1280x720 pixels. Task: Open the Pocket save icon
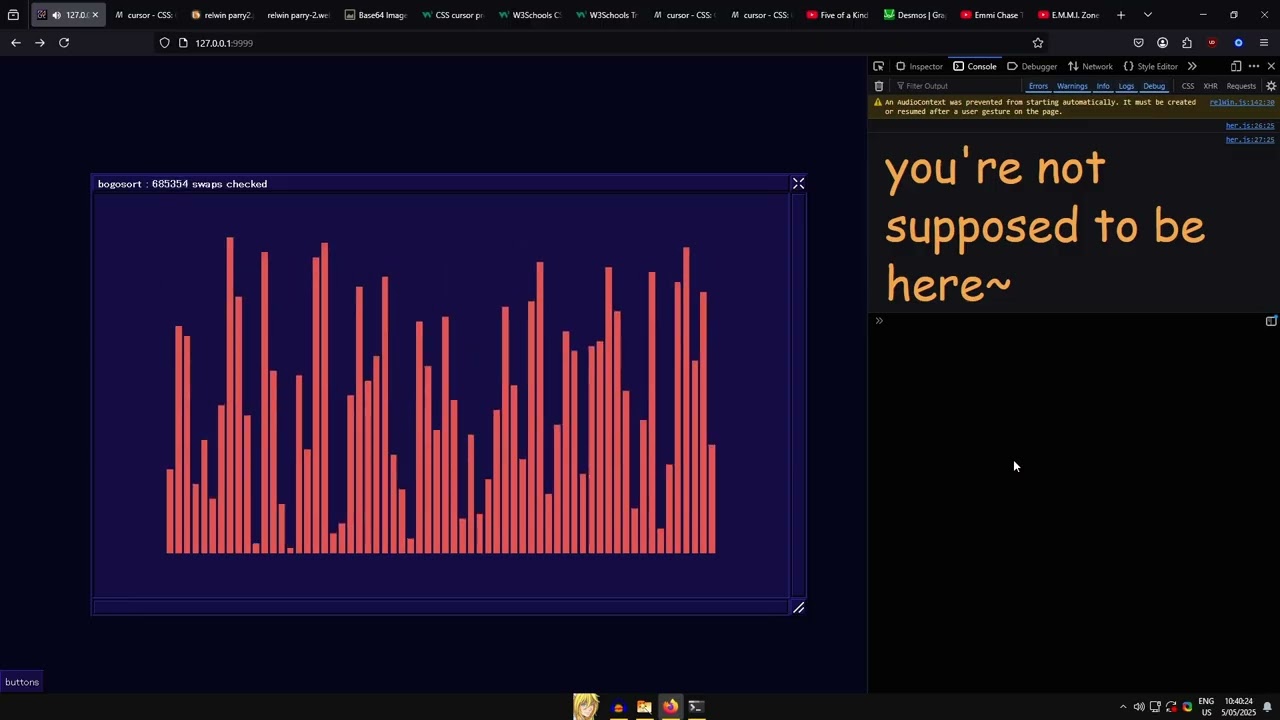point(1138,43)
